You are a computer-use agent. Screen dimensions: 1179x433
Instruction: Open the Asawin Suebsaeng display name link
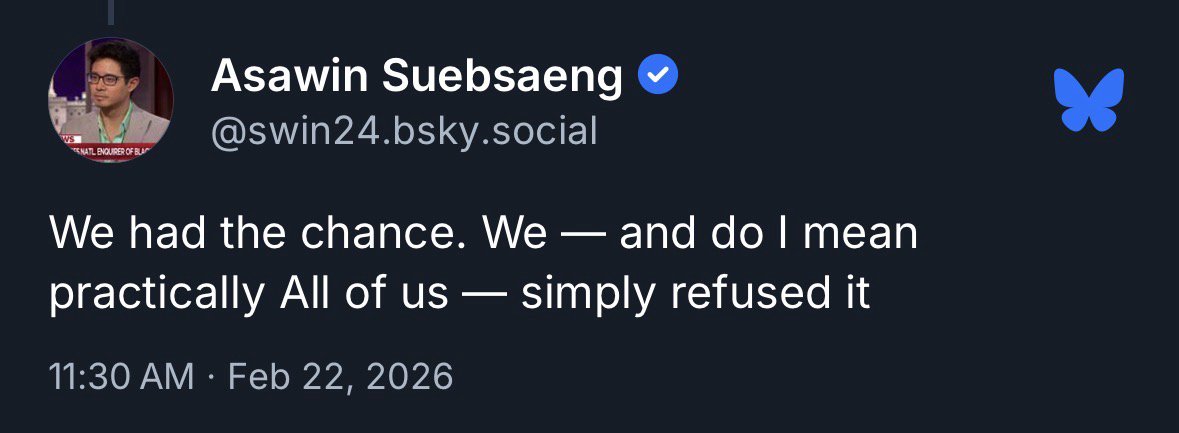click(416, 76)
